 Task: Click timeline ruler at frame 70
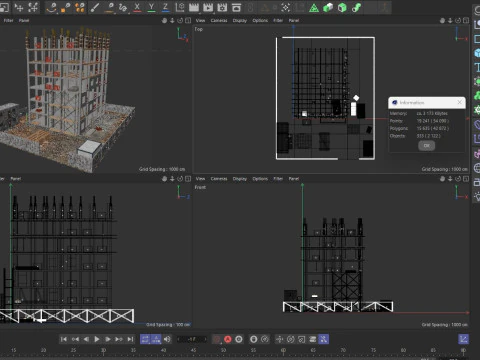(x=343, y=350)
